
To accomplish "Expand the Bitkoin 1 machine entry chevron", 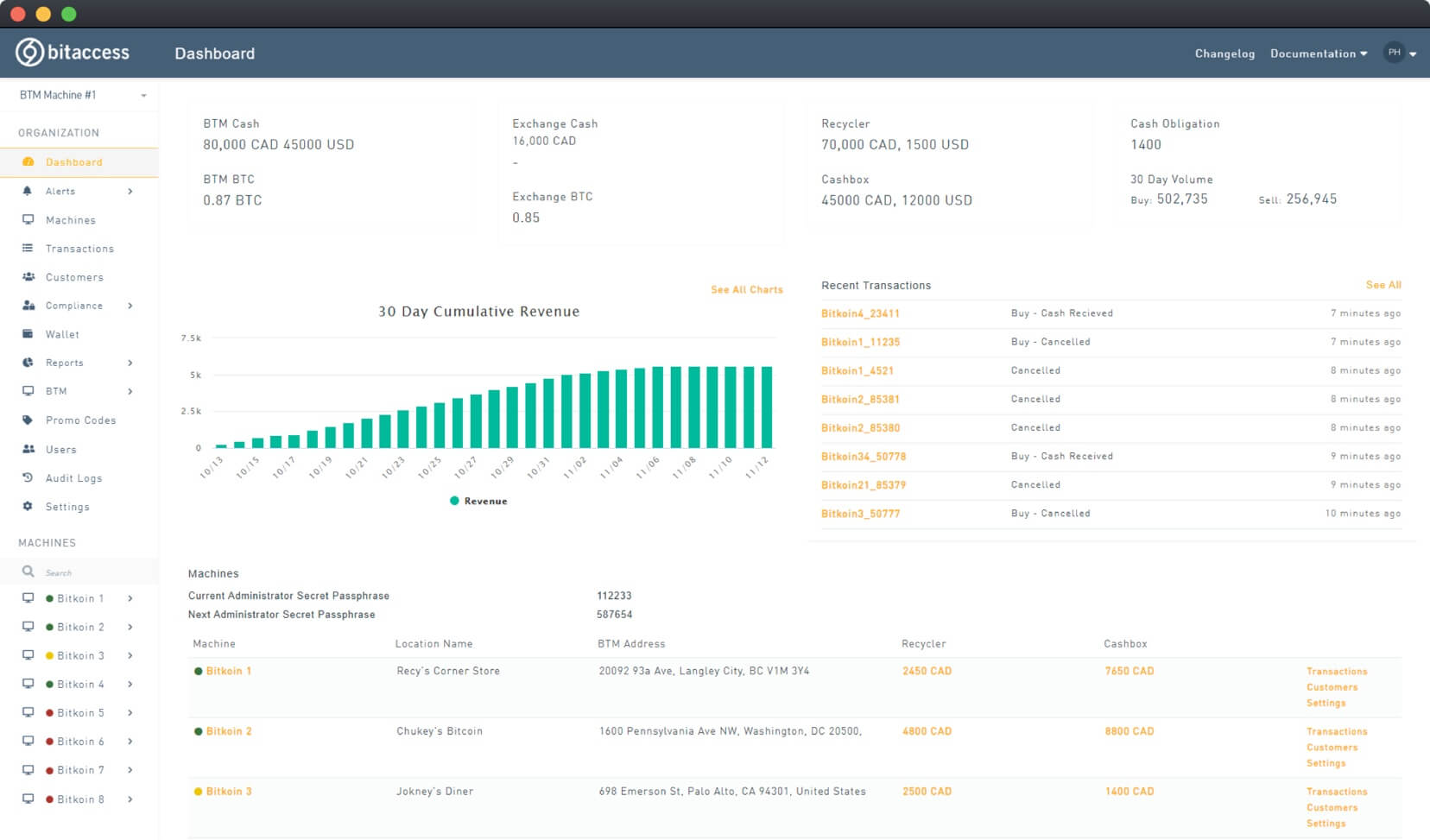I will [x=131, y=597].
